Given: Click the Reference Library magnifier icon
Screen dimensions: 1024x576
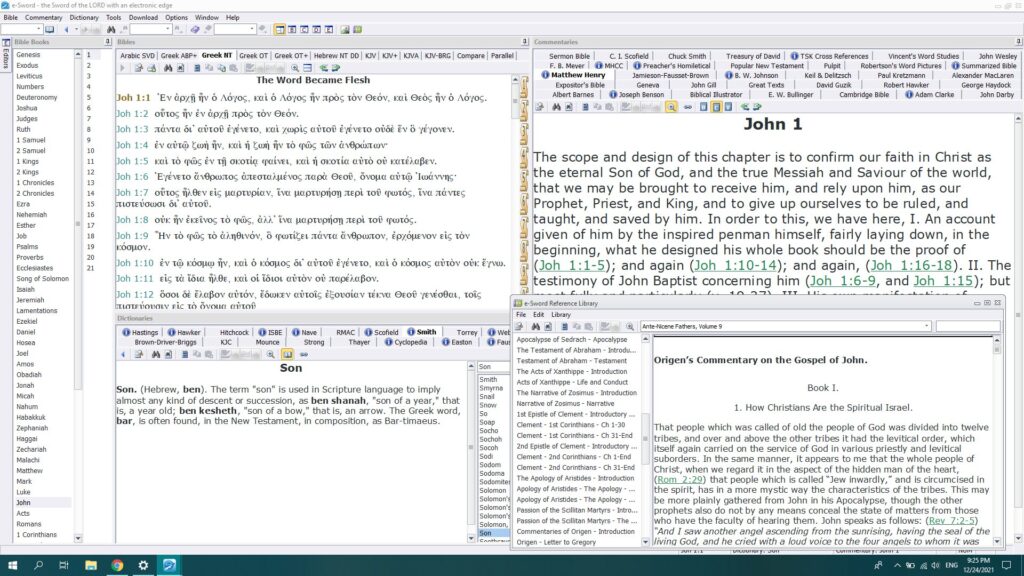Looking at the screenshot, I should point(630,327).
